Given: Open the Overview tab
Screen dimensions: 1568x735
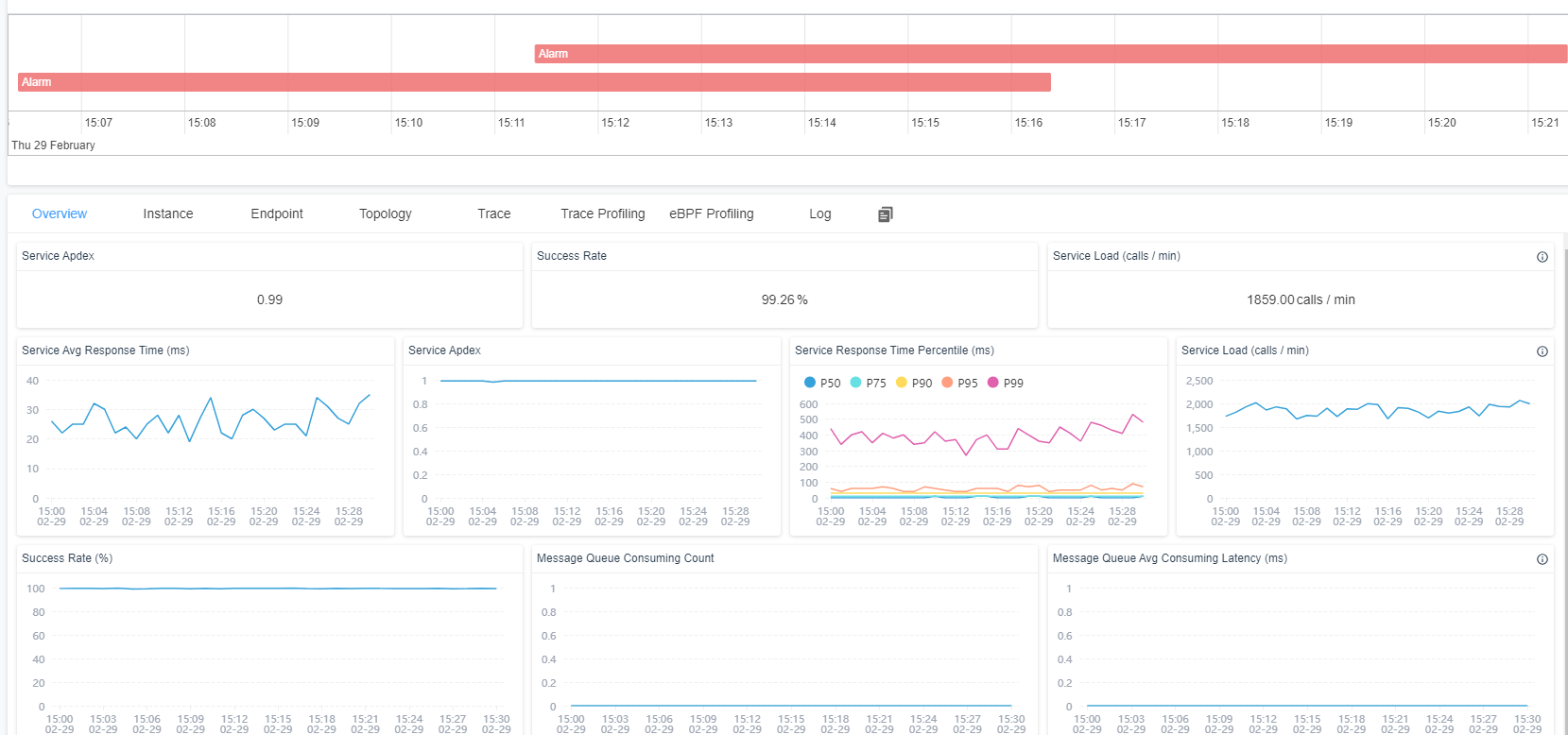Looking at the screenshot, I should 60,214.
